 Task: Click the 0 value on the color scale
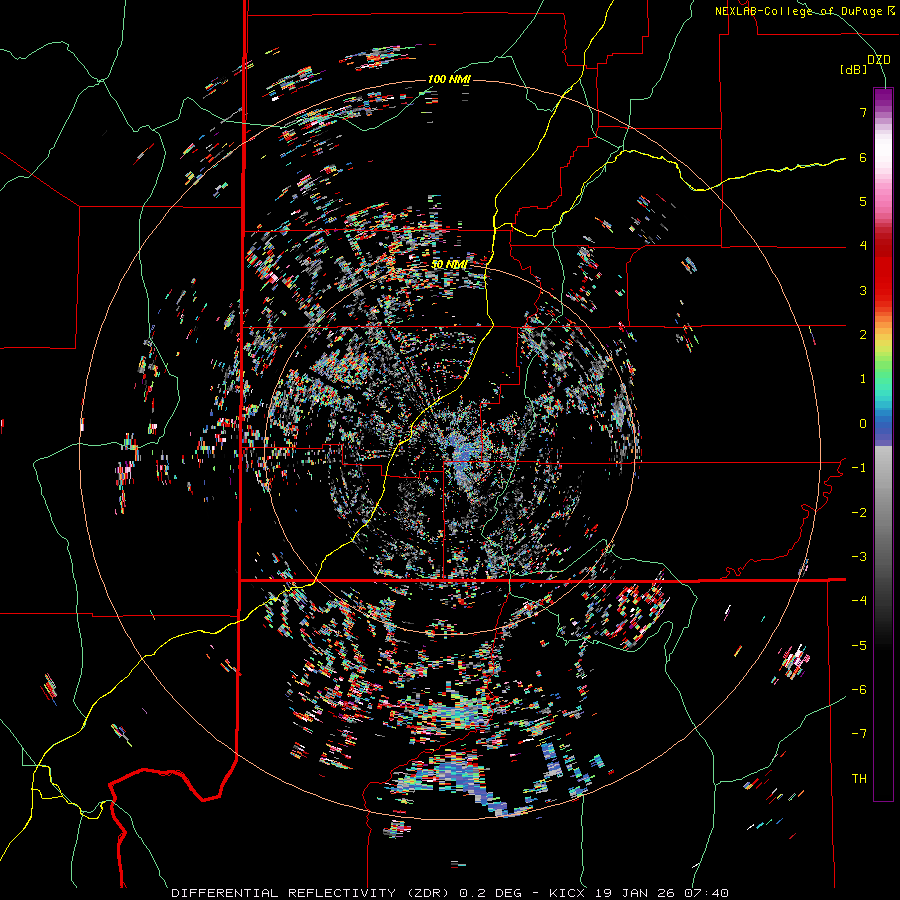coord(863,424)
